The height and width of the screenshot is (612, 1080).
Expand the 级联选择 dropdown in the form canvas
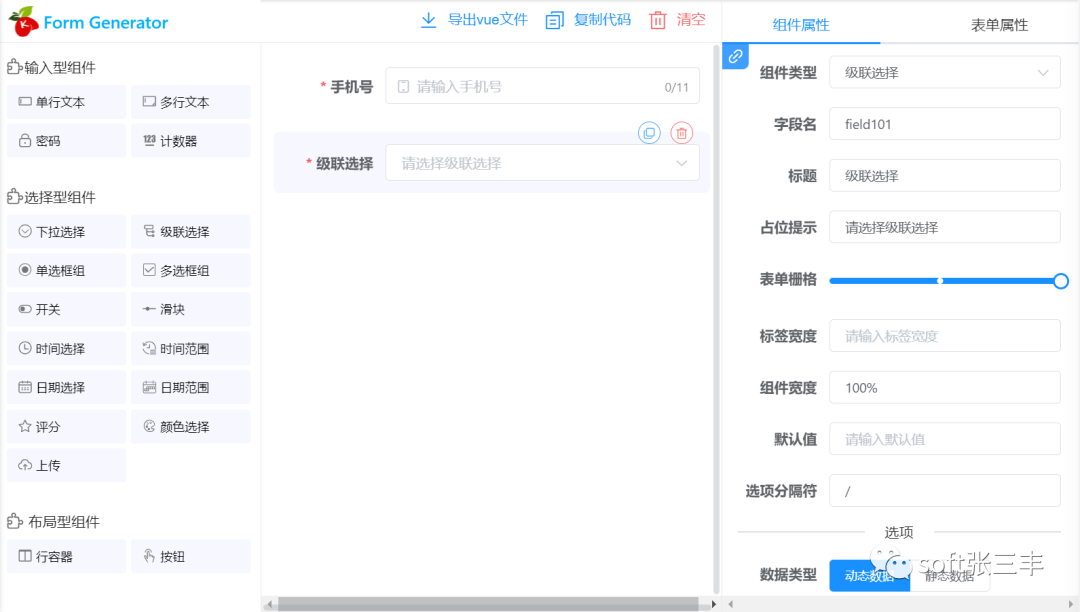coord(542,163)
